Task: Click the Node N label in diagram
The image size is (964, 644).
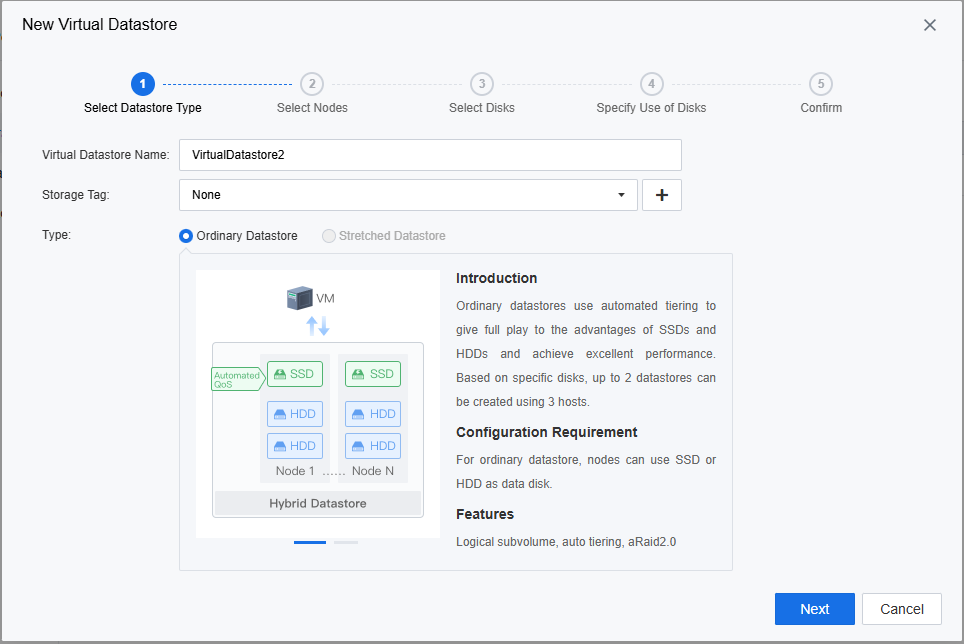Action: point(373,471)
